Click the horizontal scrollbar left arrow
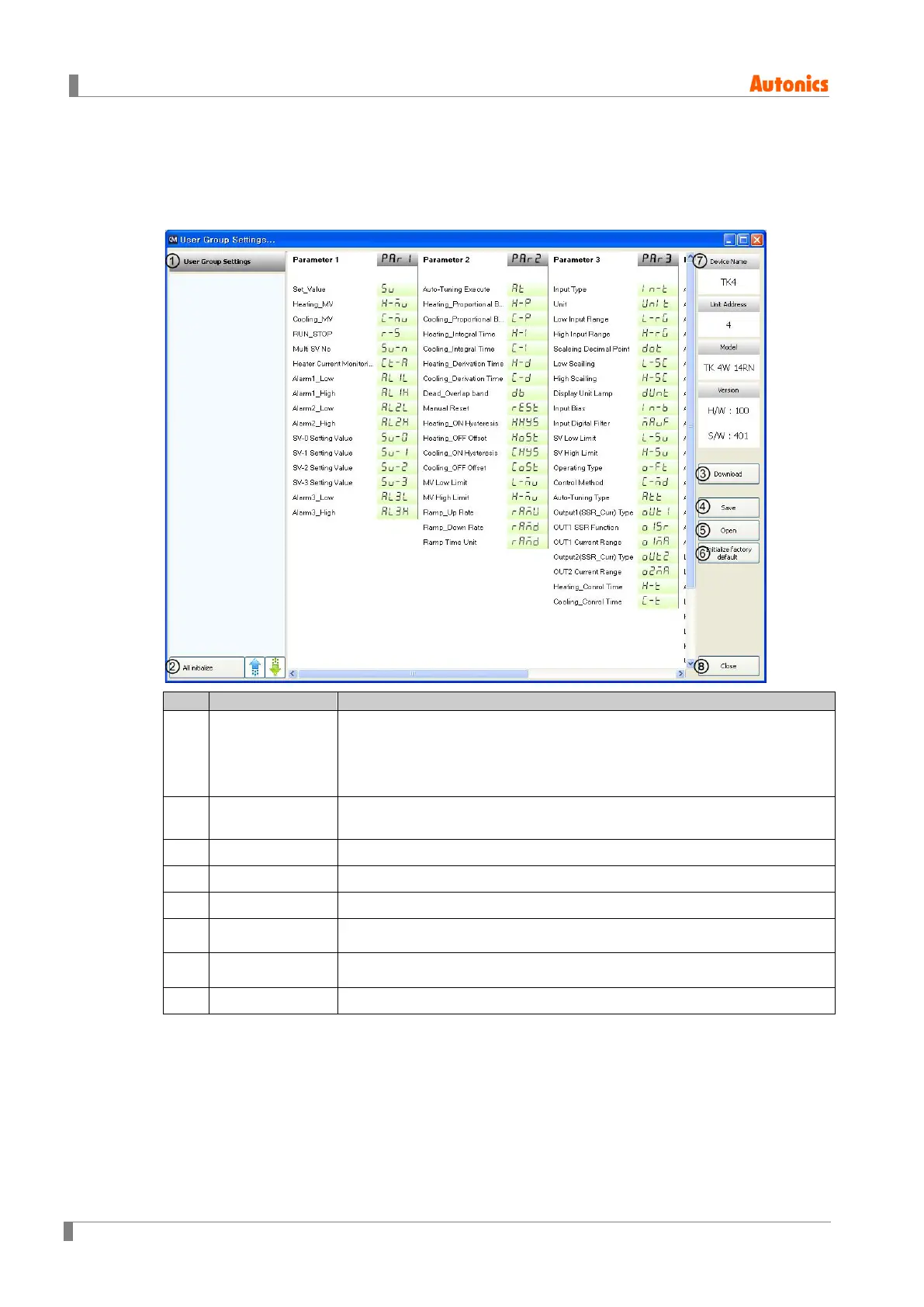 pyautogui.click(x=292, y=674)
